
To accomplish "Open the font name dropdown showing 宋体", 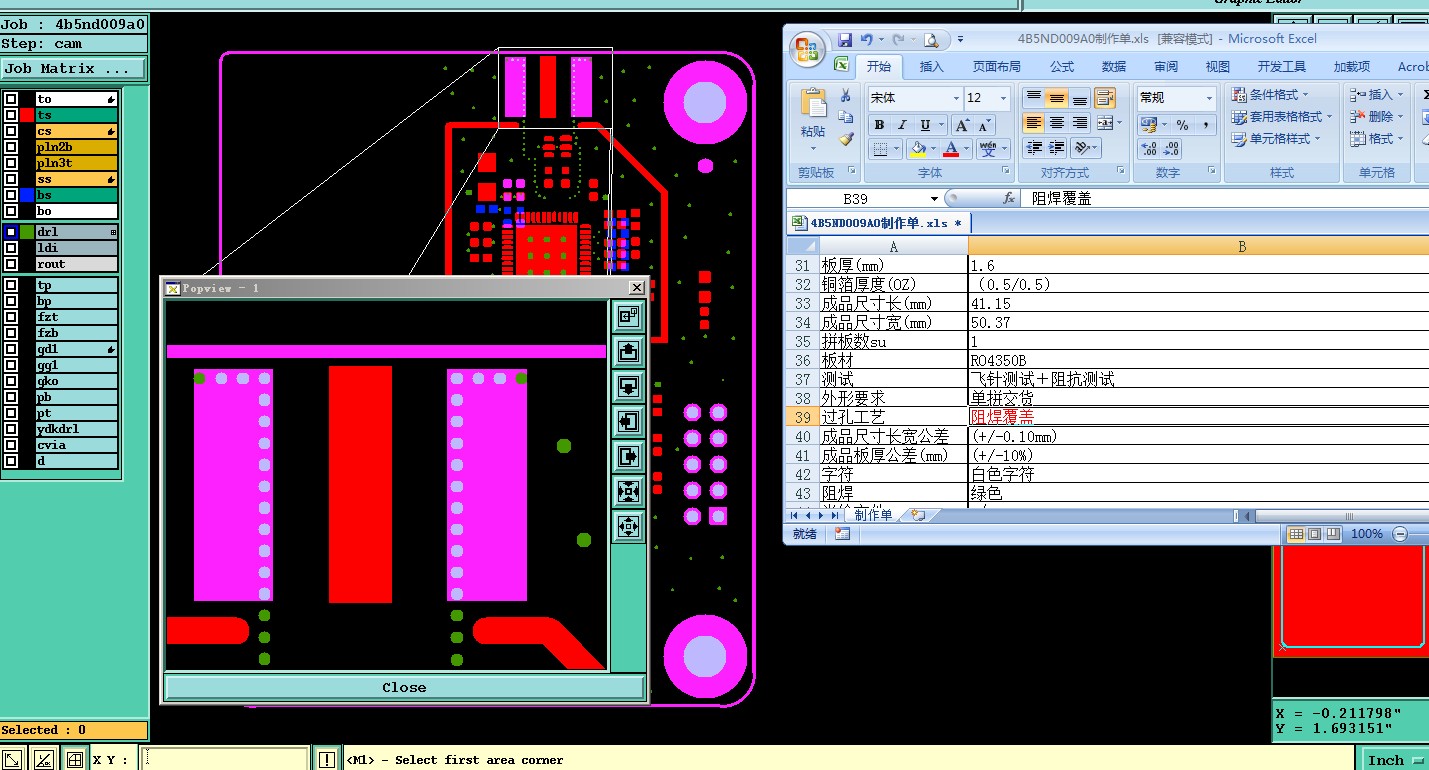I will 955,98.
